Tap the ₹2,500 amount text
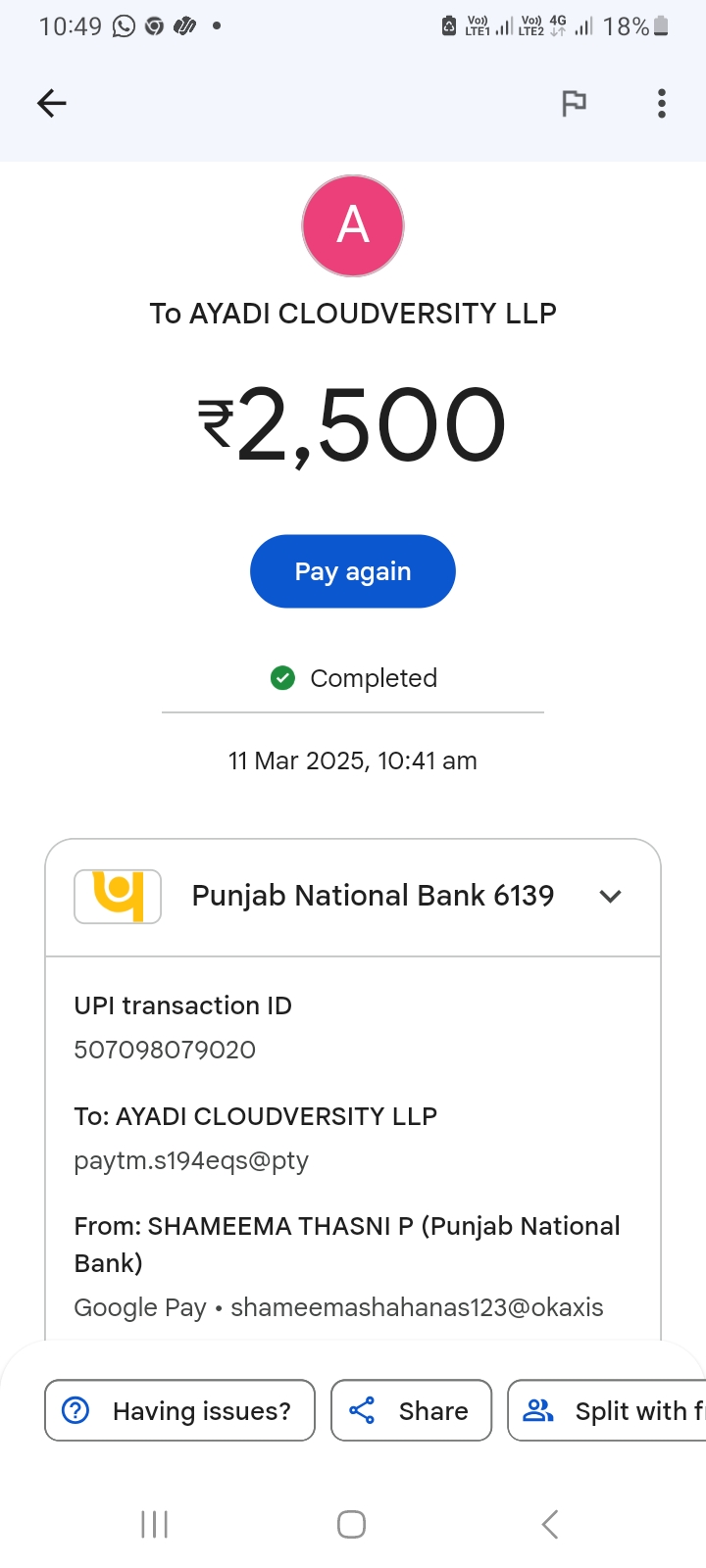The image size is (706, 1568). click(353, 425)
